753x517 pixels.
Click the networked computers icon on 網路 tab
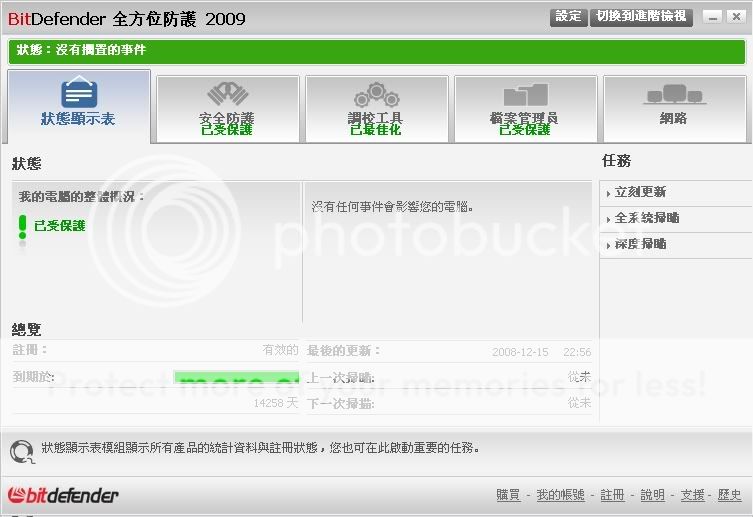[673, 95]
